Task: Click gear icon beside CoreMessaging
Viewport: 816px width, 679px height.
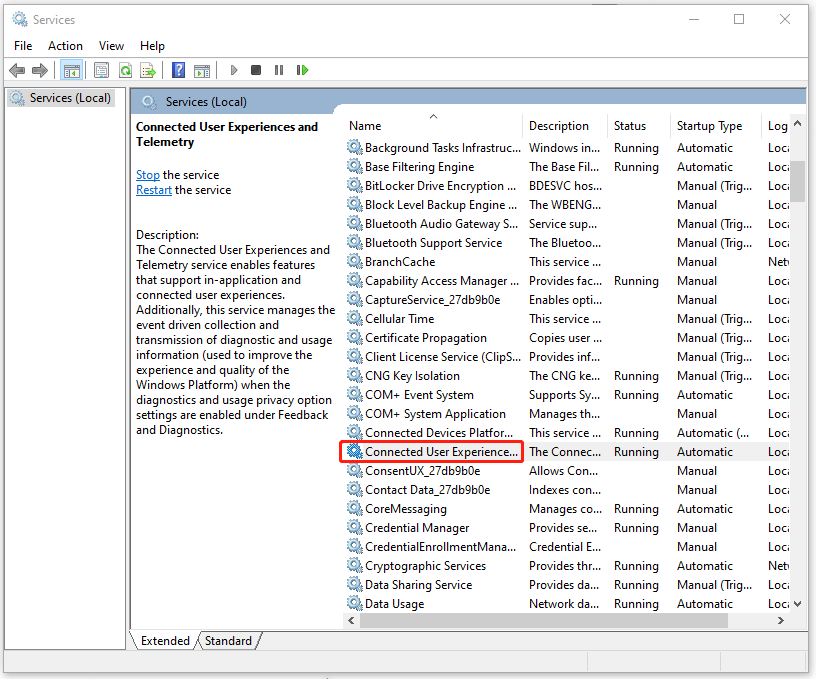Action: [x=355, y=508]
